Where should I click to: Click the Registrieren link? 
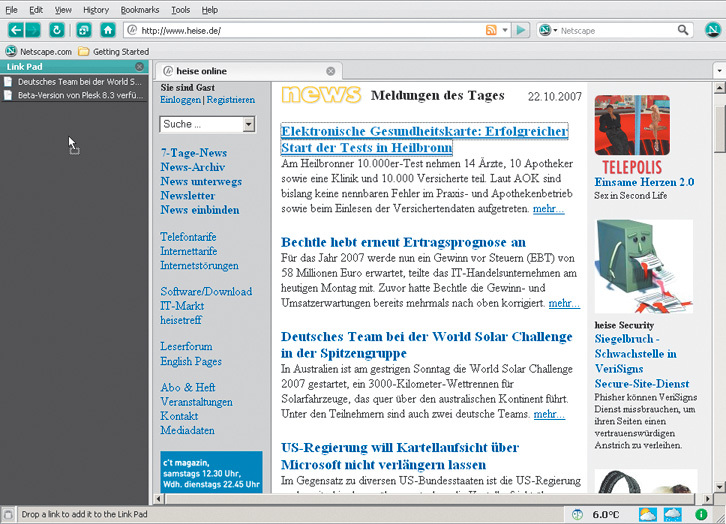click(231, 100)
